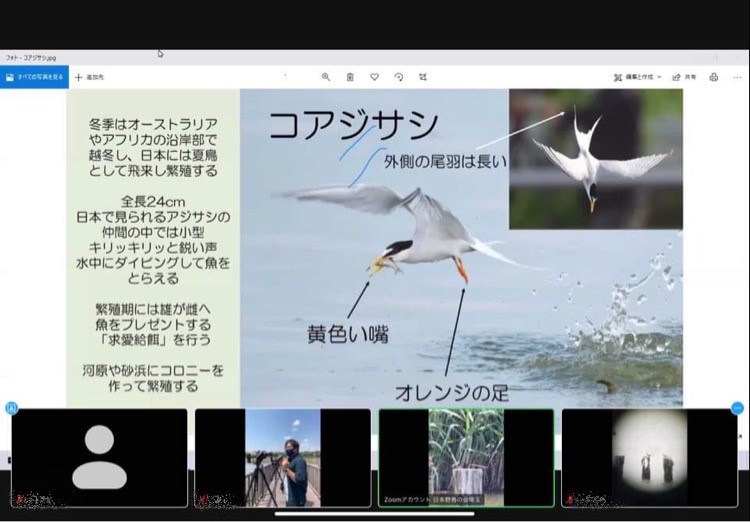Click the heart favorite icon
Screen dimensions: 750x522
click(x=374, y=77)
